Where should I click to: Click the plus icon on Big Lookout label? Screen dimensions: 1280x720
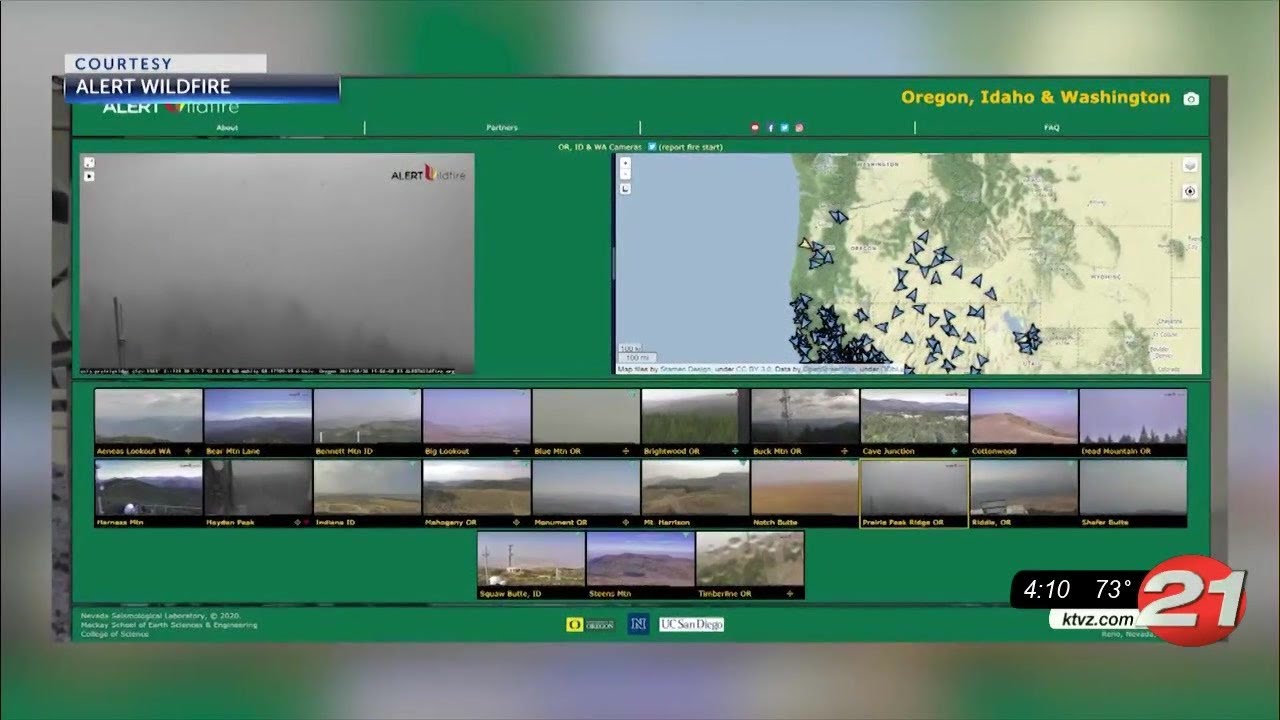point(516,451)
